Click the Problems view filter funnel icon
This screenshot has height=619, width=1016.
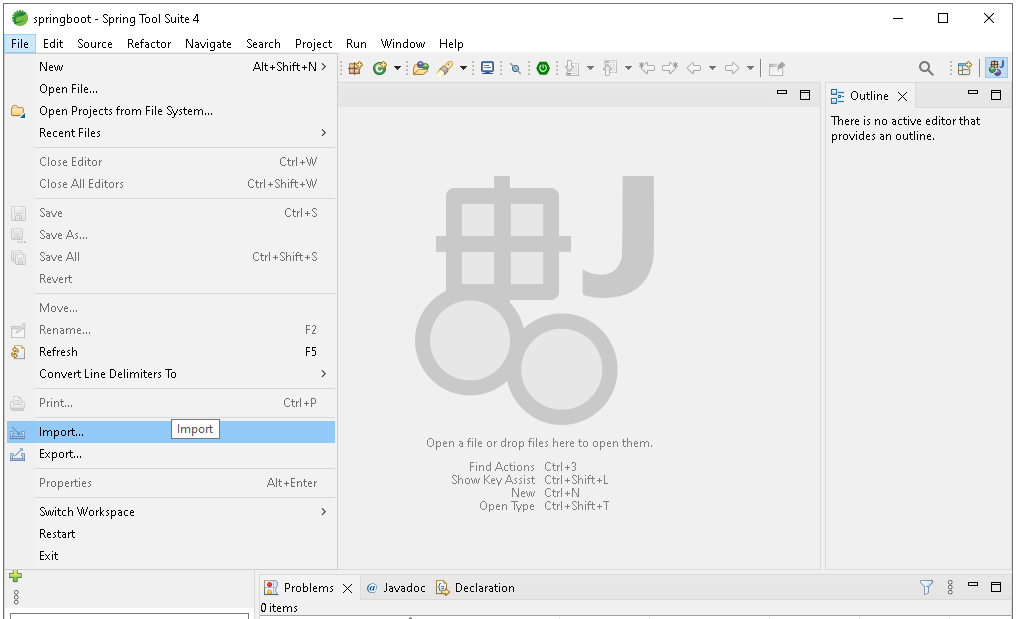tap(927, 587)
